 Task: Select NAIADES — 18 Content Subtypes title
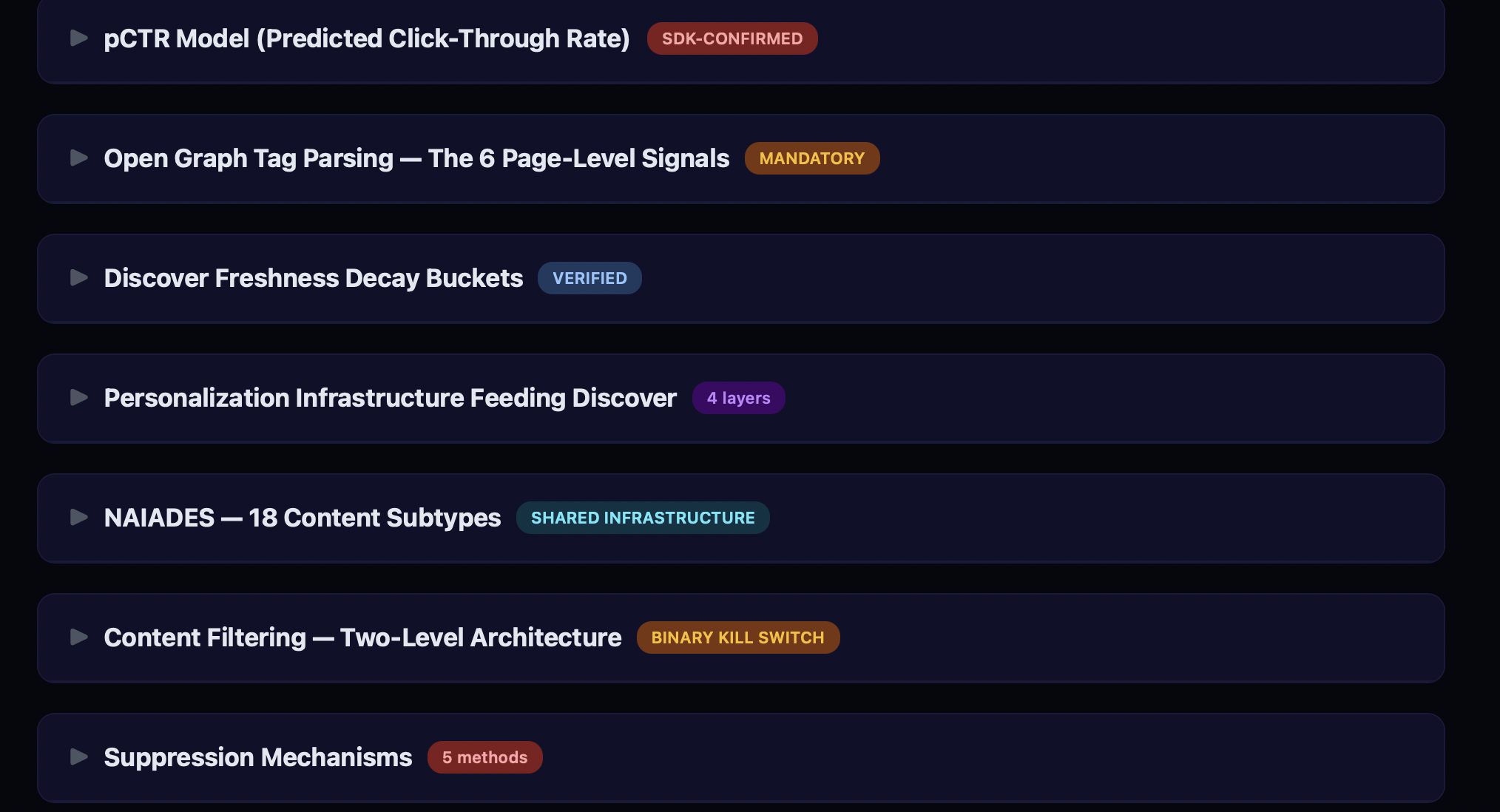pos(303,518)
